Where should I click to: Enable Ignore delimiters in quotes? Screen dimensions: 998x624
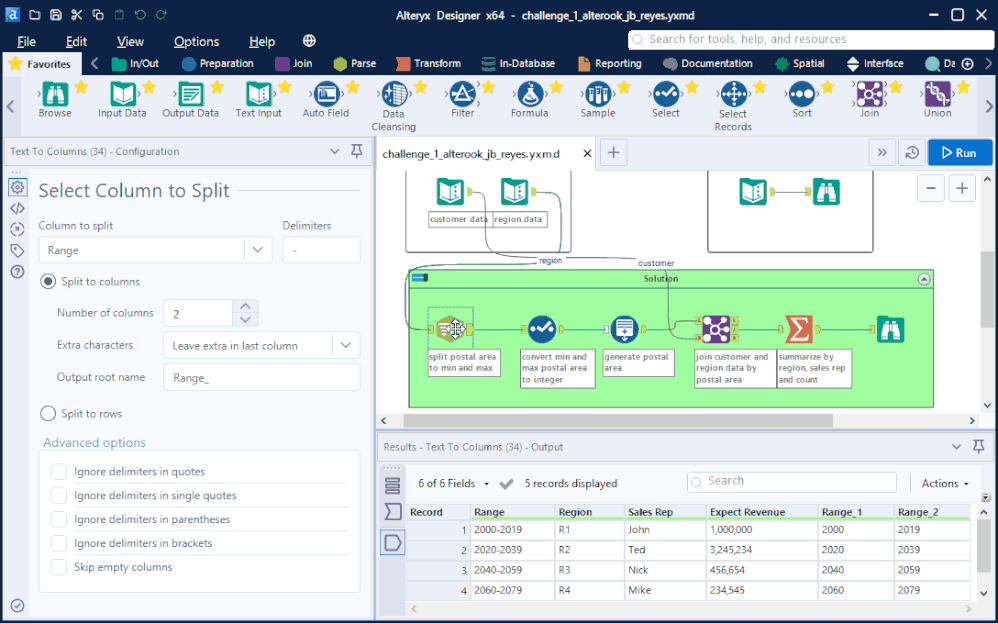(59, 472)
